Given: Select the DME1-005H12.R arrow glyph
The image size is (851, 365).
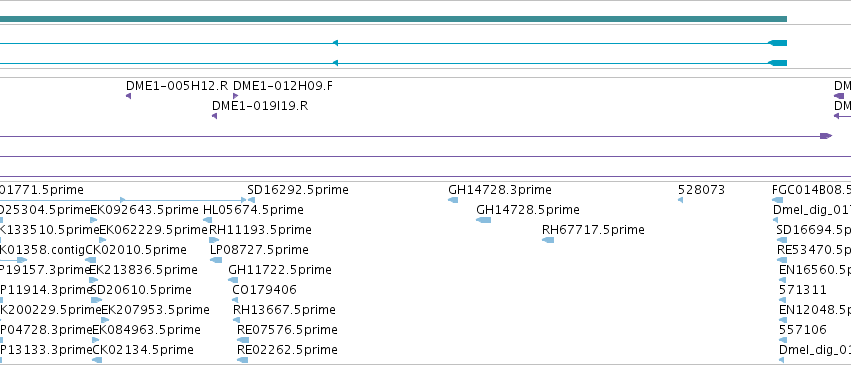Looking at the screenshot, I should 128,96.
